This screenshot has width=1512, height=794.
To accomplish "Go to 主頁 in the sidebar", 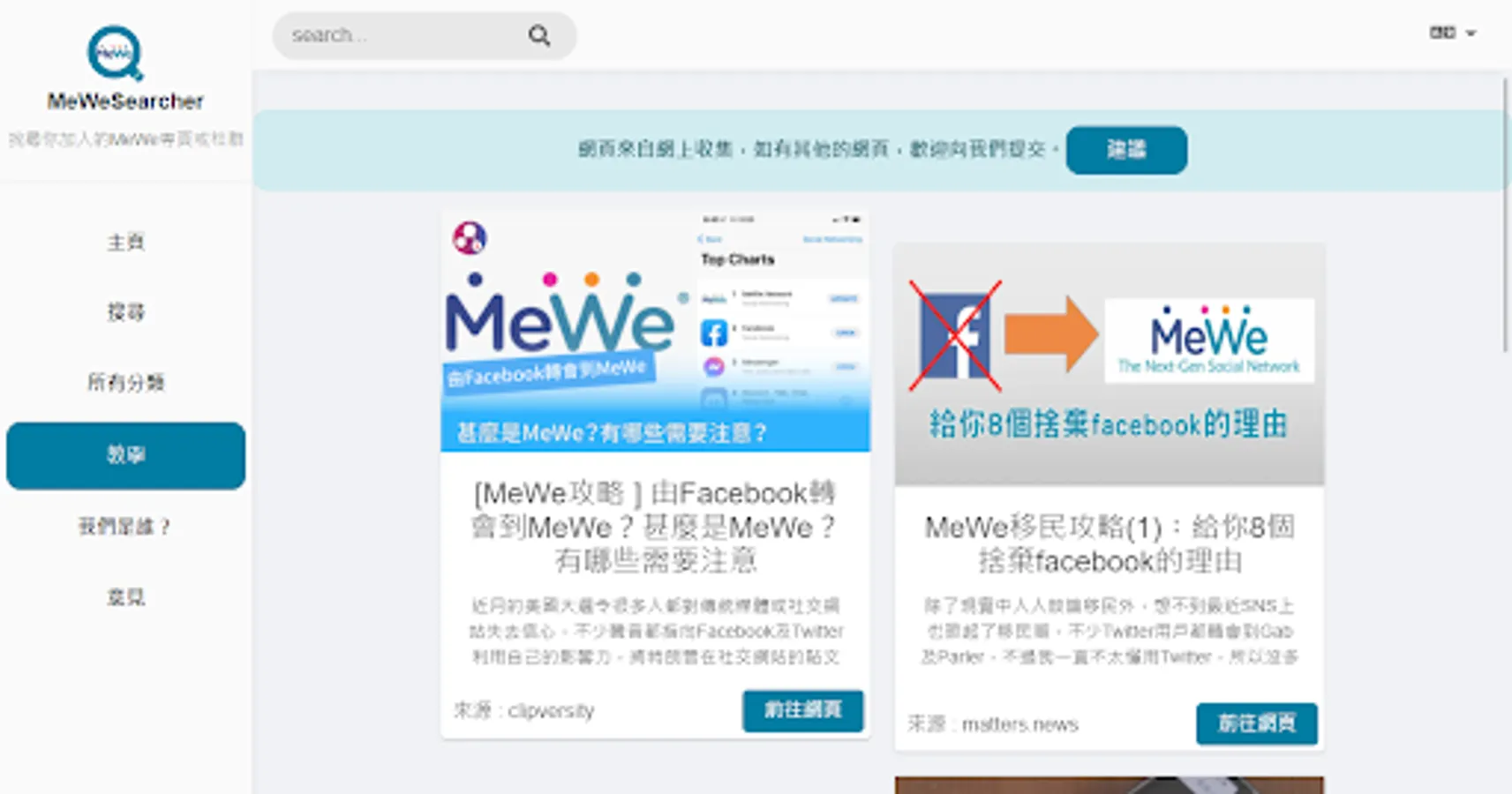I will click(125, 242).
